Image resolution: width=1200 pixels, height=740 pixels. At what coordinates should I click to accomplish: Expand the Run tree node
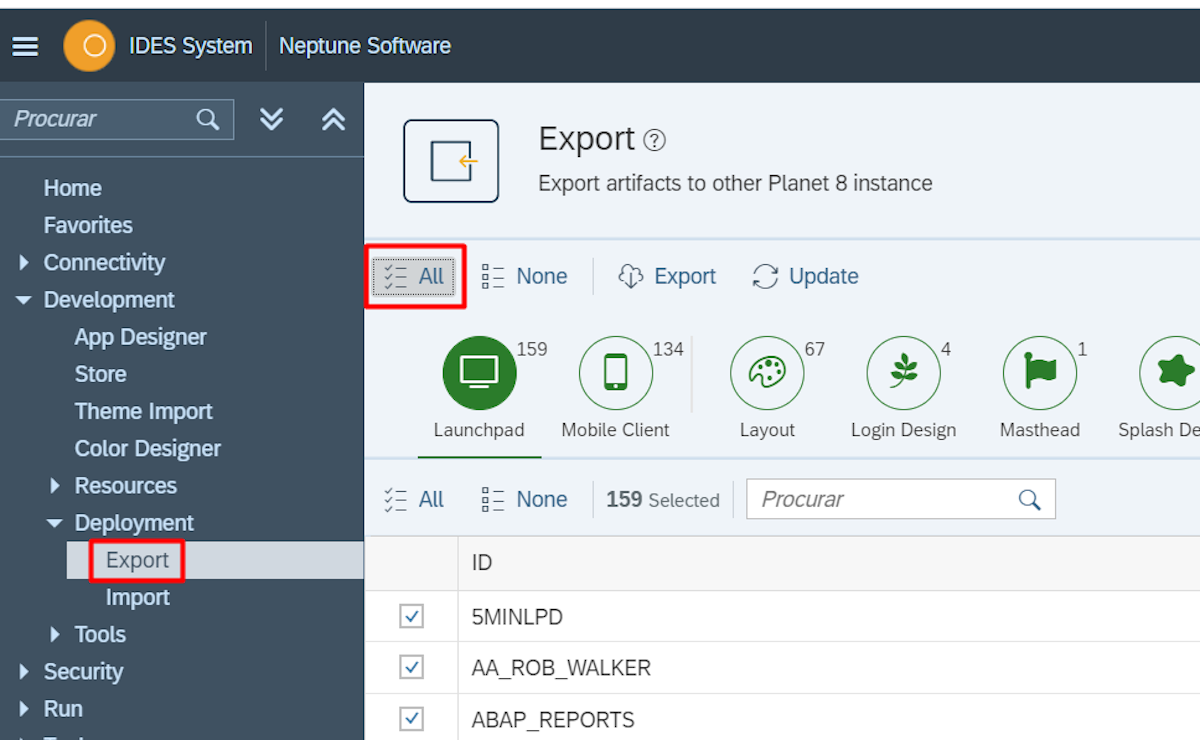pos(24,709)
